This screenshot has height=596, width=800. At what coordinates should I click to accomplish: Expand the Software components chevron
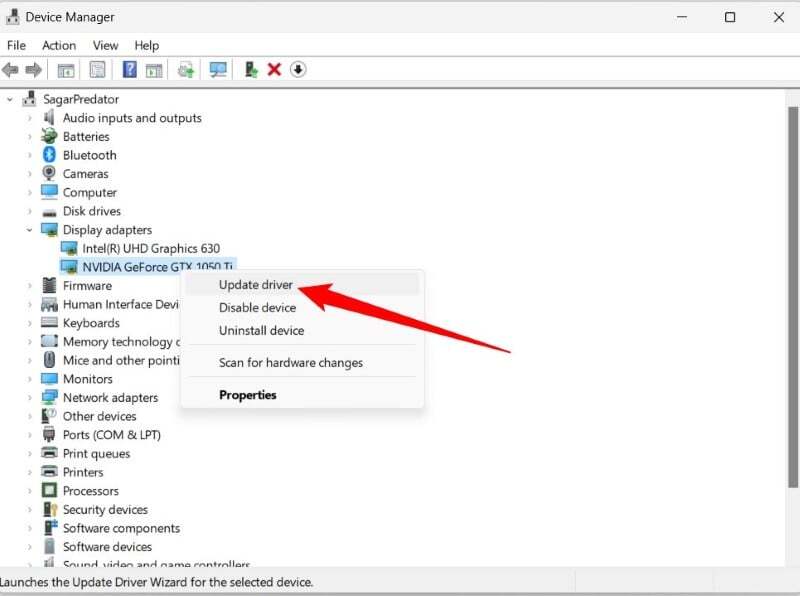pos(30,528)
